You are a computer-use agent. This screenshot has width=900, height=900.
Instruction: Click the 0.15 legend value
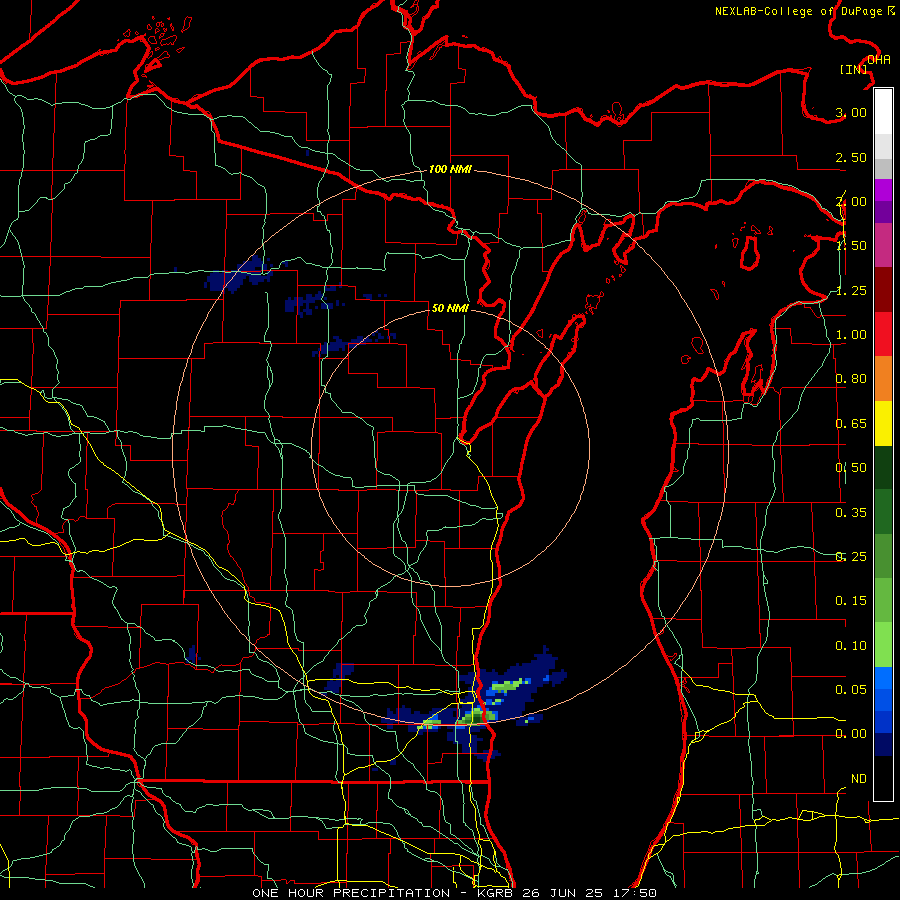[x=851, y=601]
